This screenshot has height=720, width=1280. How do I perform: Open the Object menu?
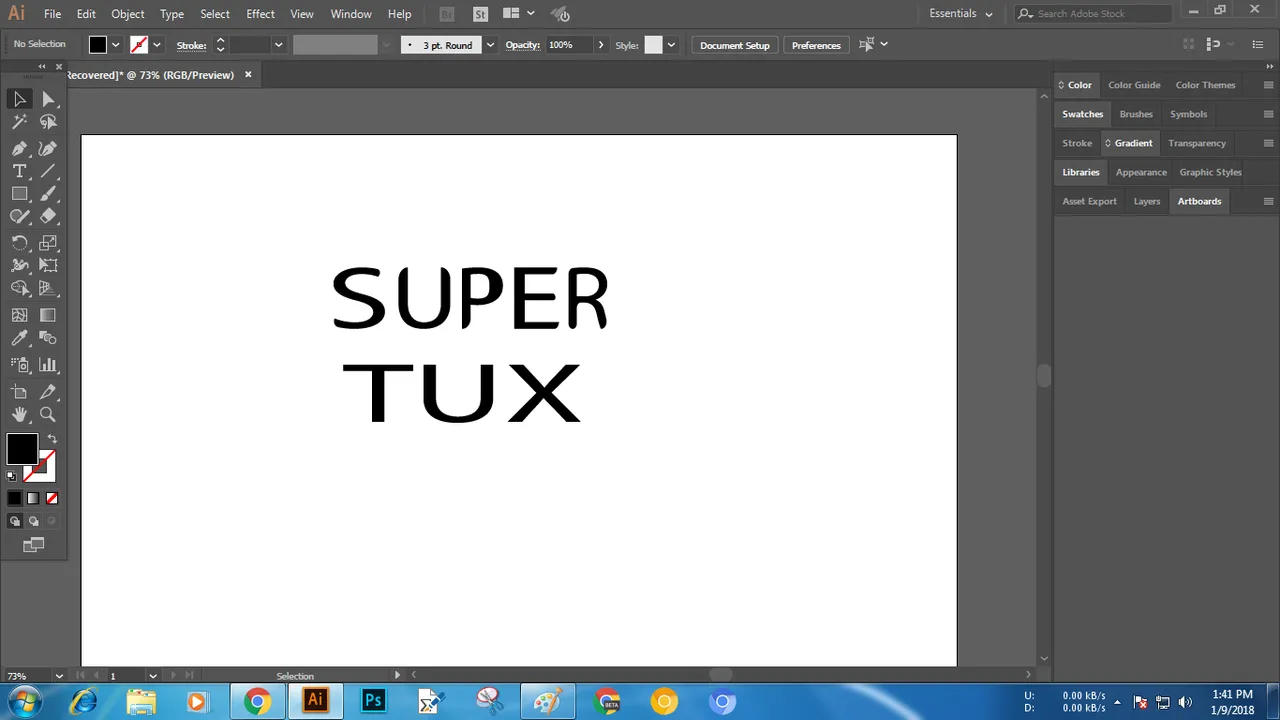127,14
